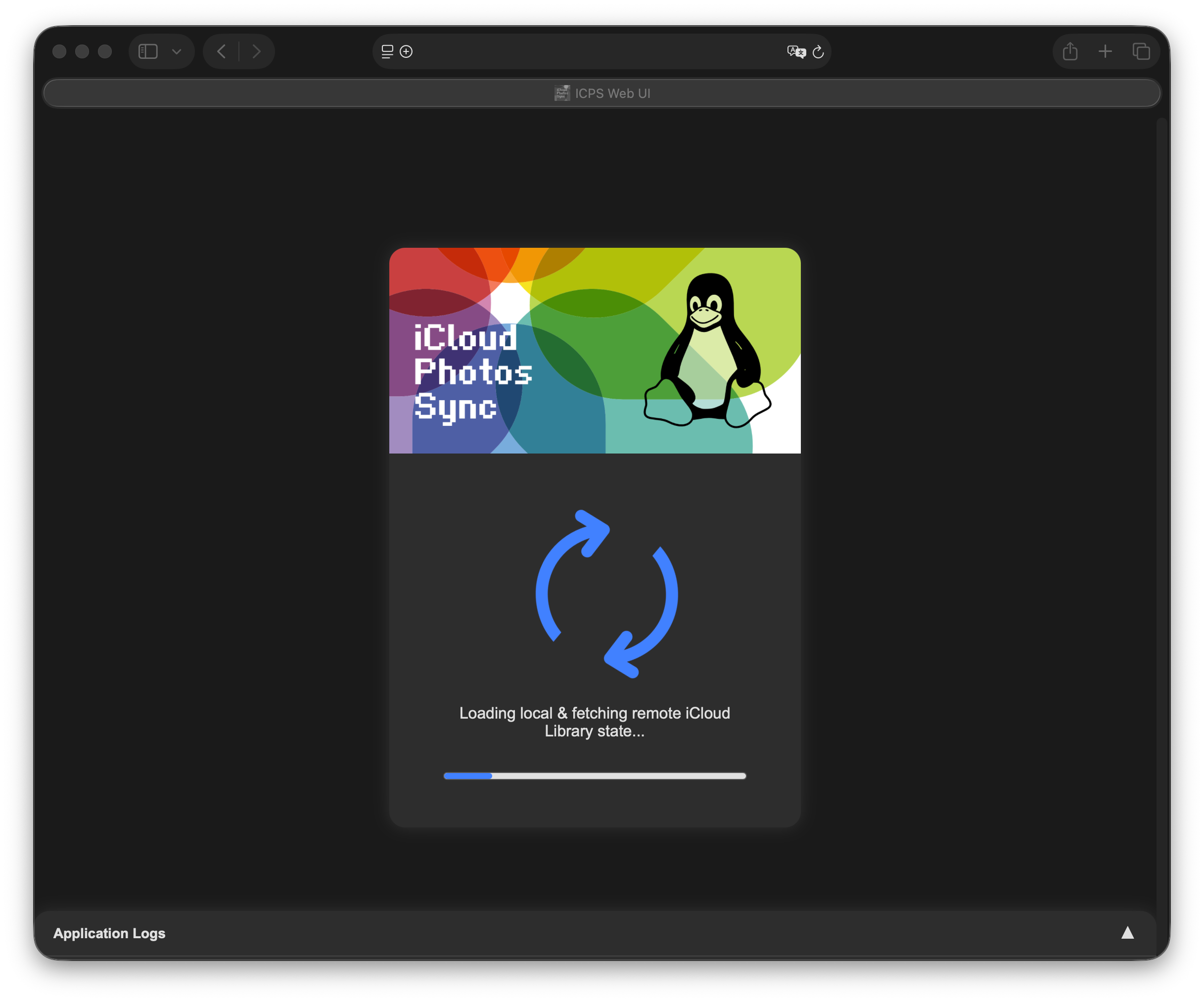Click the iCloud Photos Sync banner image
Screen dimensions: 1204x1002
click(595, 350)
